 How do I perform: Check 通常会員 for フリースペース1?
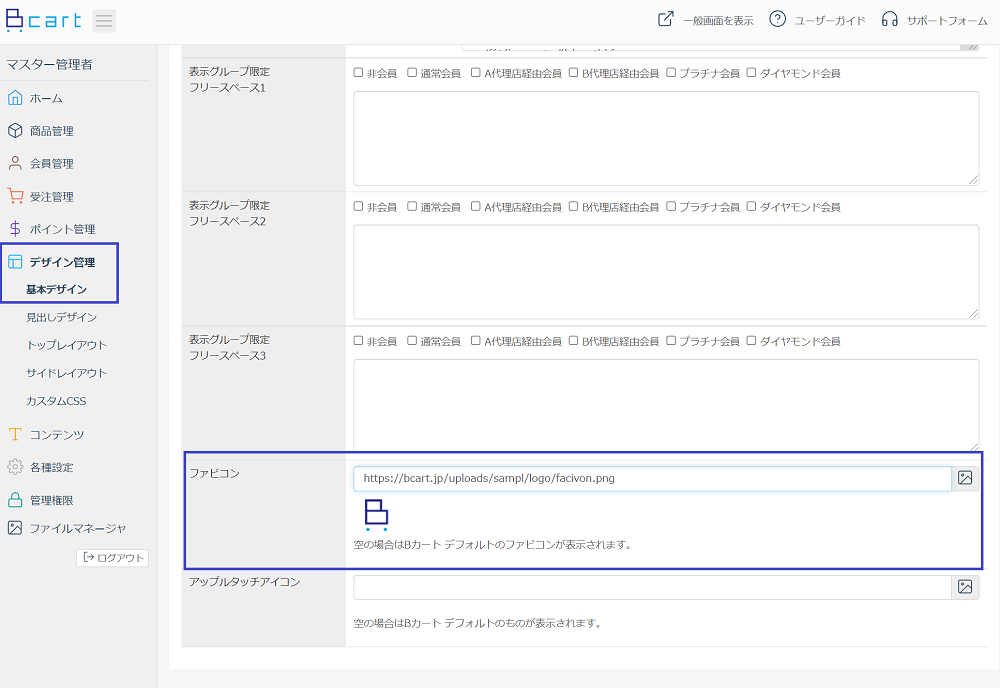click(x=412, y=73)
